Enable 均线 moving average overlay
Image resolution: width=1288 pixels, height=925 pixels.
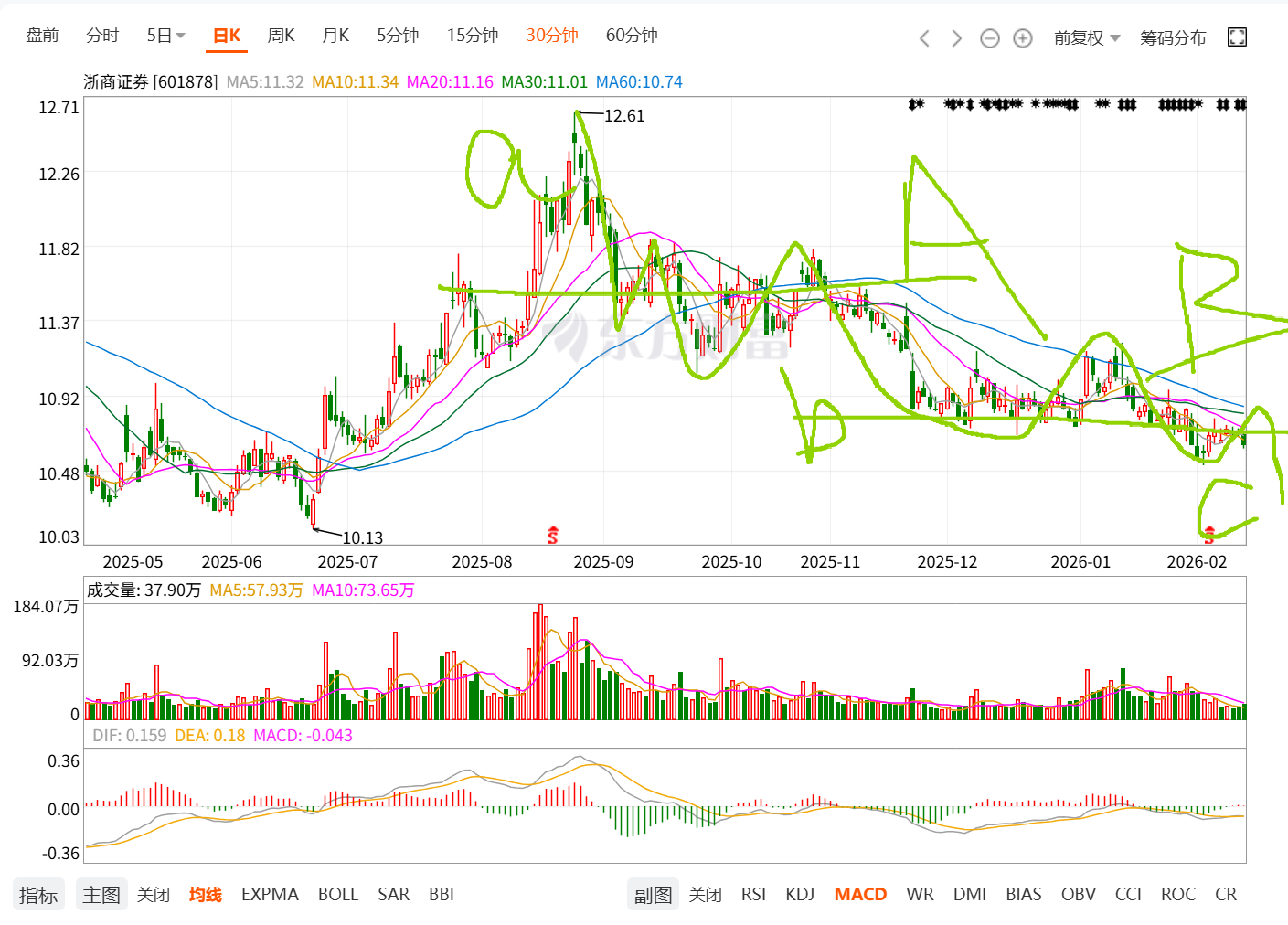206,895
